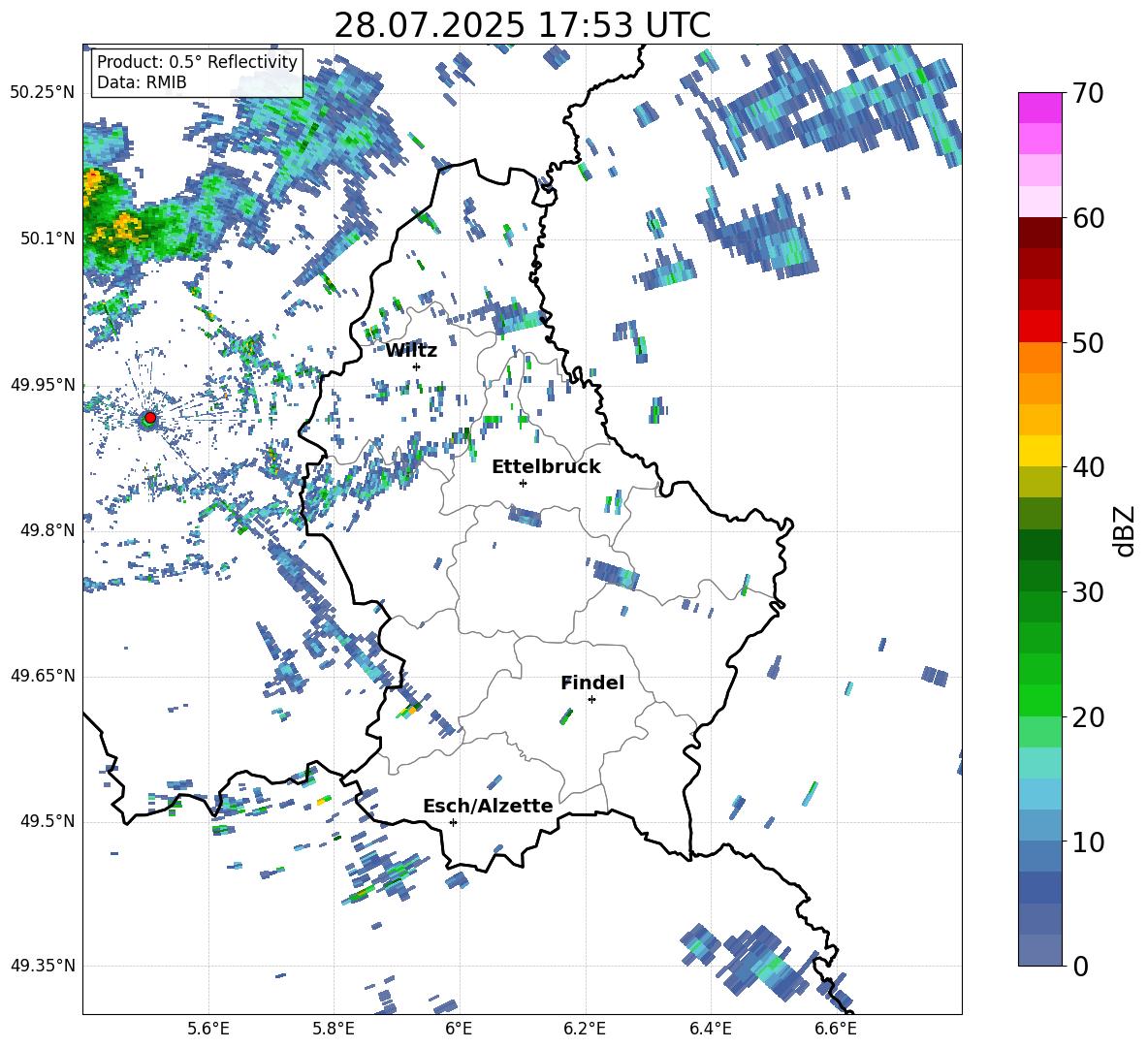Image resolution: width=1148 pixels, height=1048 pixels.
Task: Click the Wiltz city label
Action: click(x=411, y=351)
